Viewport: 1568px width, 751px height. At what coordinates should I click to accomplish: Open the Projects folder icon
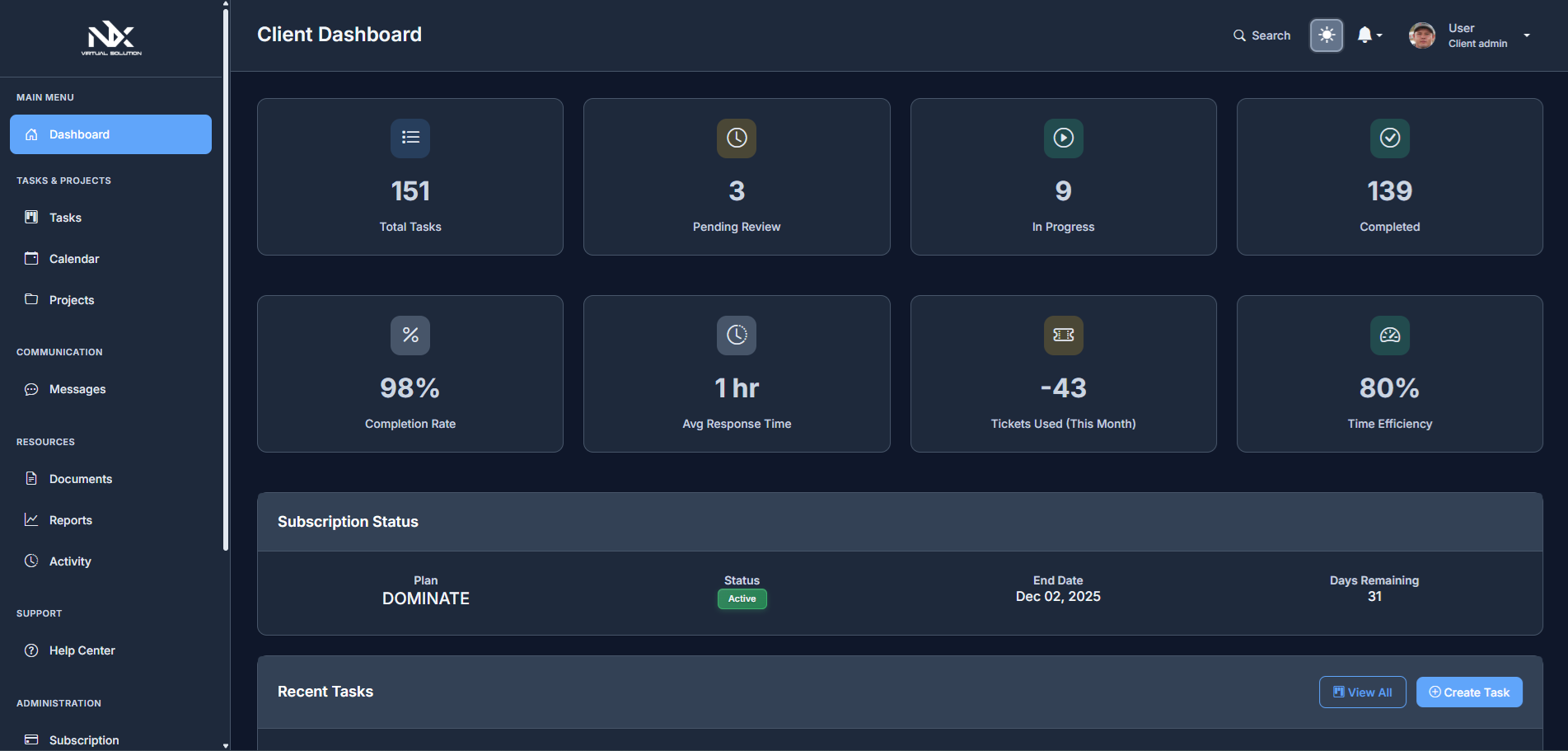tap(31, 299)
